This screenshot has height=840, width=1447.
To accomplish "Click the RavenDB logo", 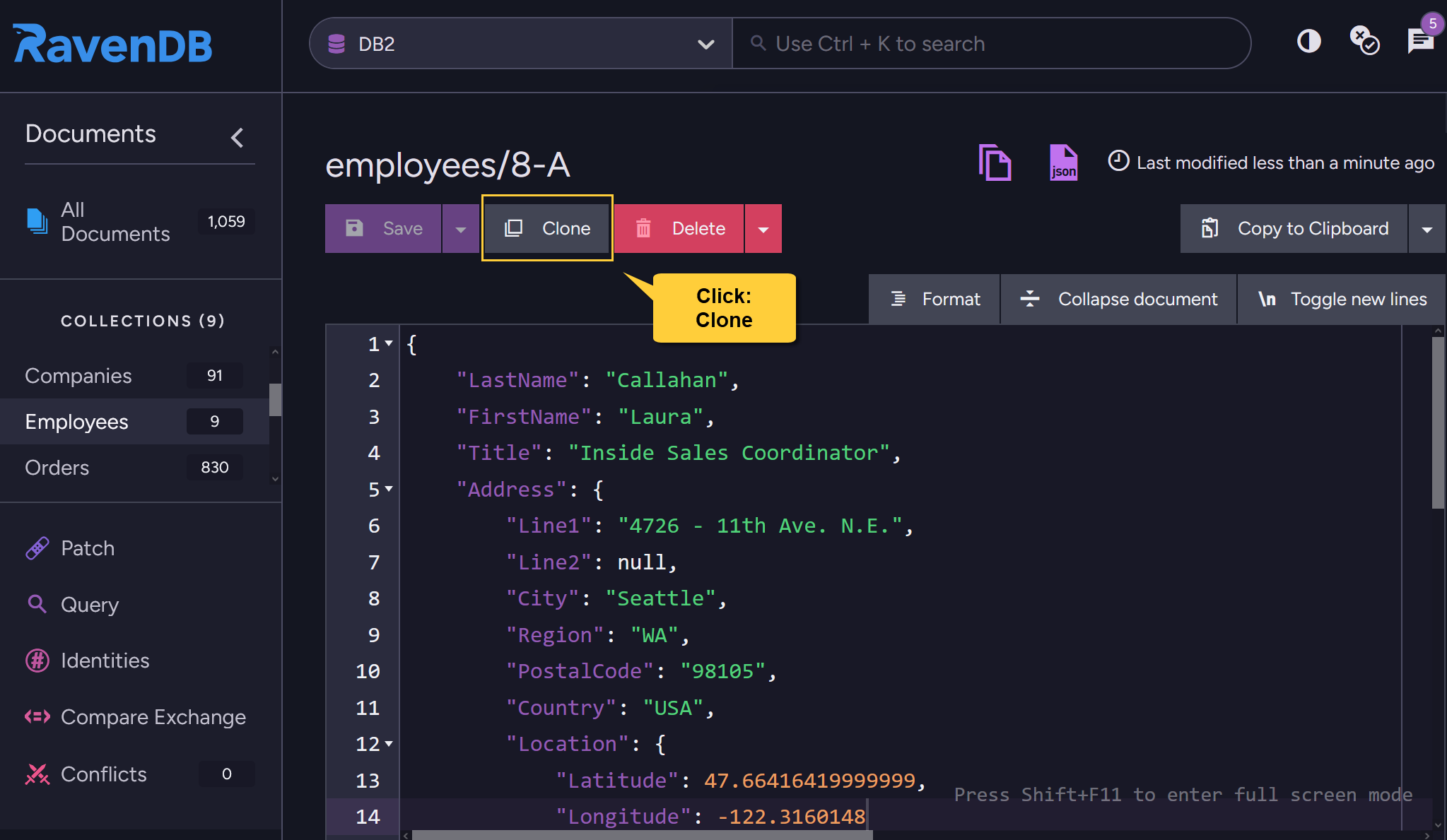I will coord(112,44).
